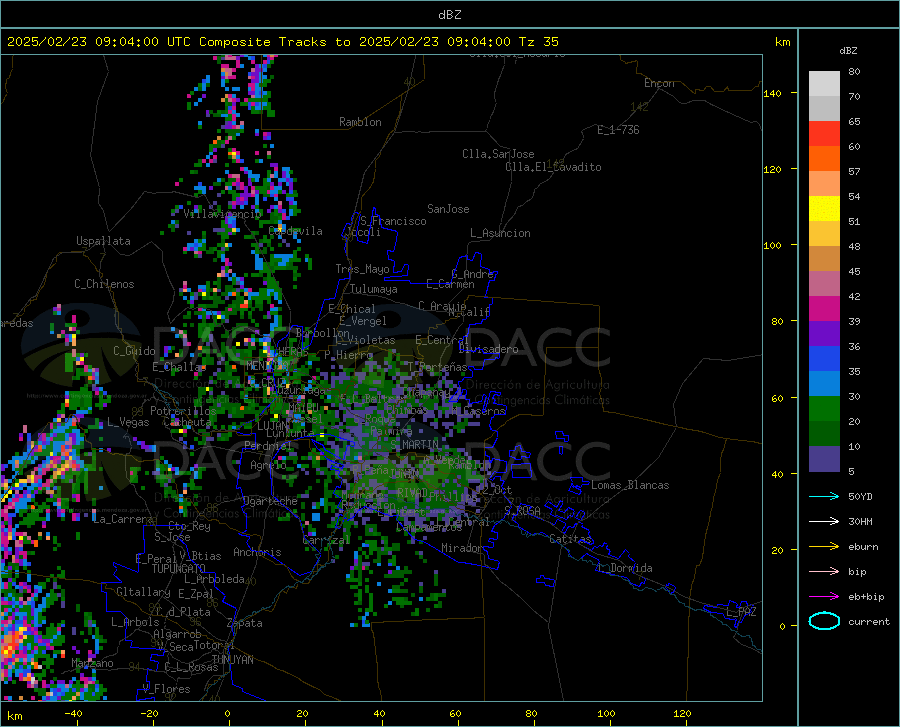Screen dimensions: 900x727
Task: Click the 'La_Carrera' place label
Action: 123,519
